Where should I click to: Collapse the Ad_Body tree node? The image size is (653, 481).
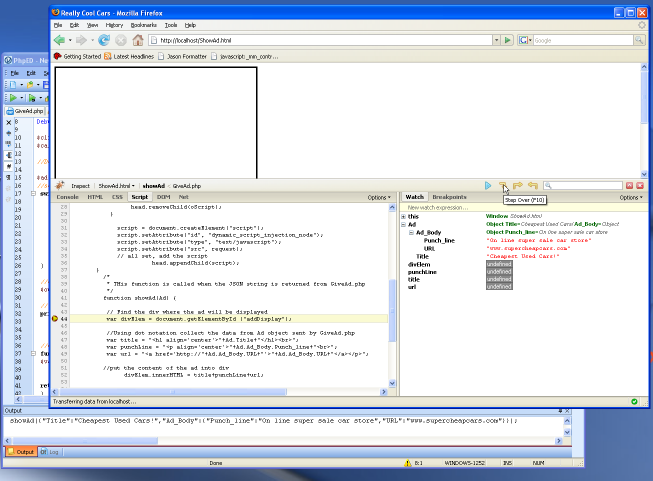pos(411,233)
